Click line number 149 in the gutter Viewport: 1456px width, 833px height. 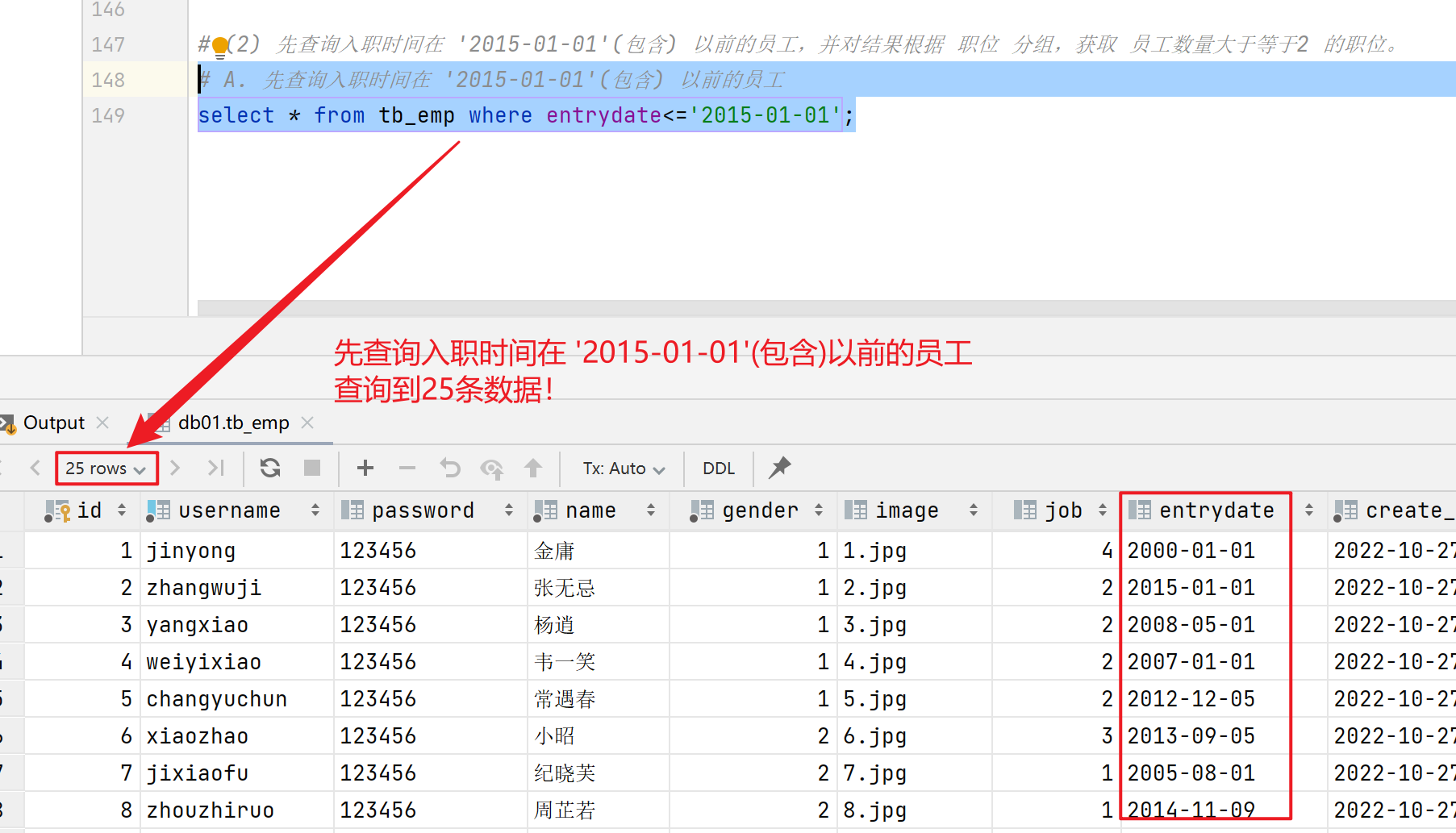pos(108,115)
